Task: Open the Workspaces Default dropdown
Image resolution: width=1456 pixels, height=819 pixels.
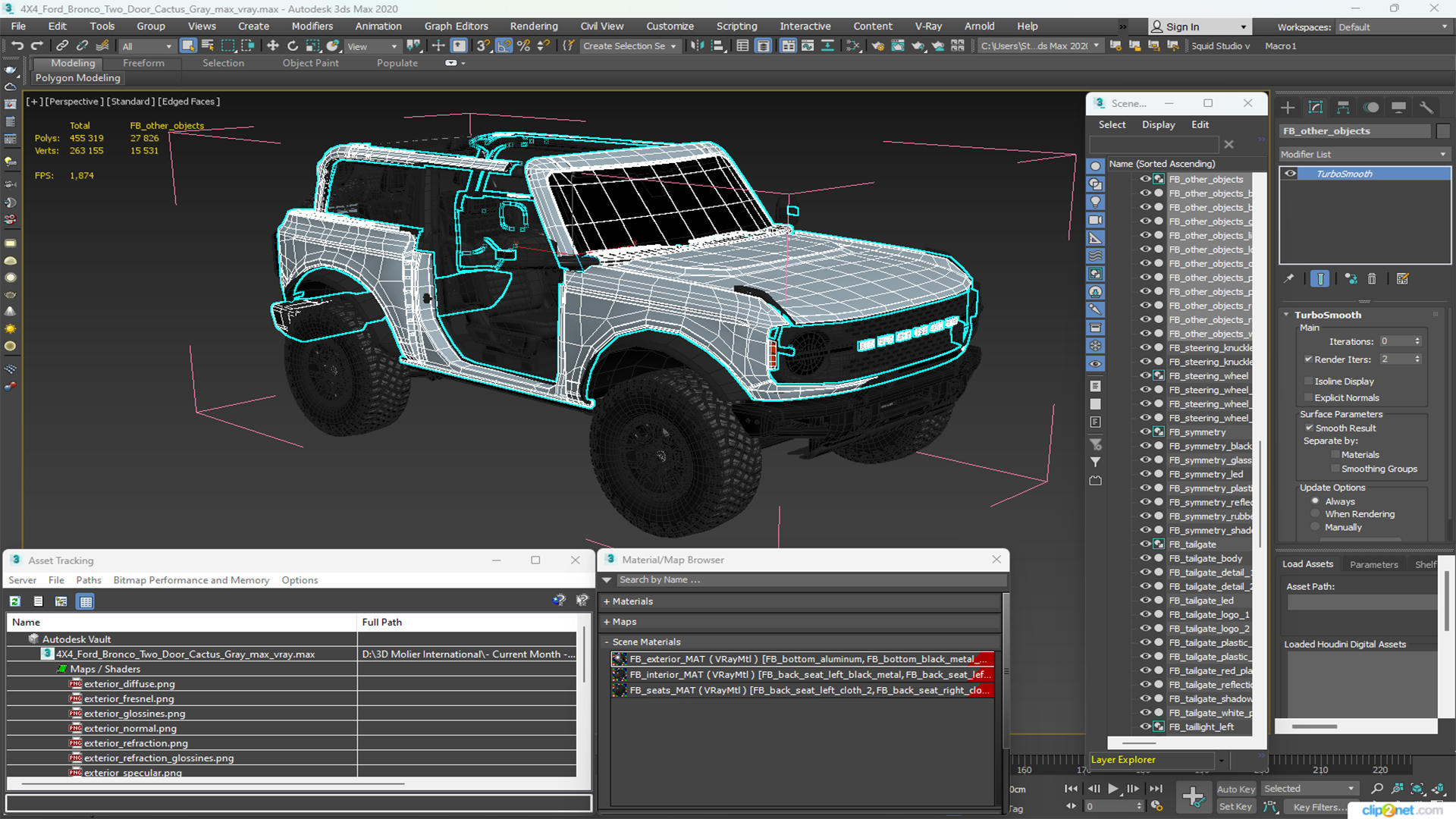Action: click(x=1393, y=27)
